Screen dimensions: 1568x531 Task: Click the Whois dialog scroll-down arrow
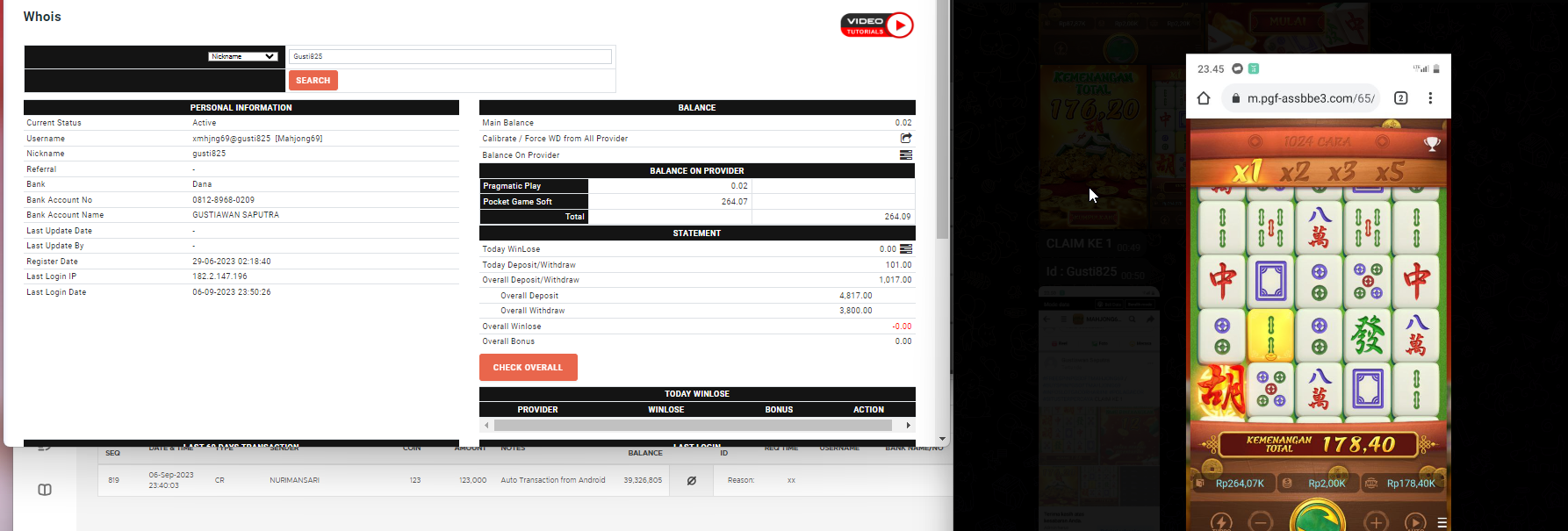pos(942,439)
